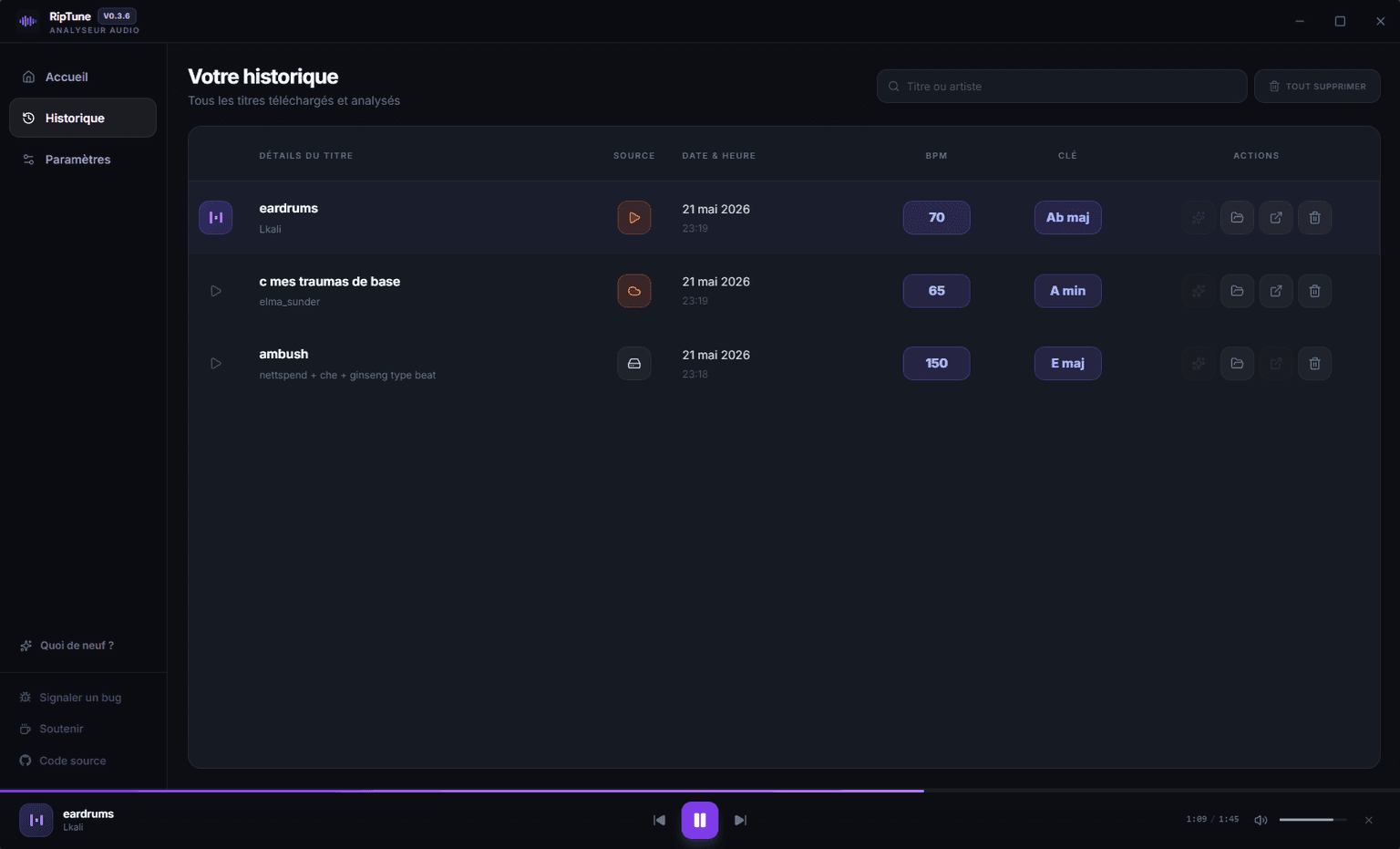Open the Accueil home page

pyautogui.click(x=82, y=77)
